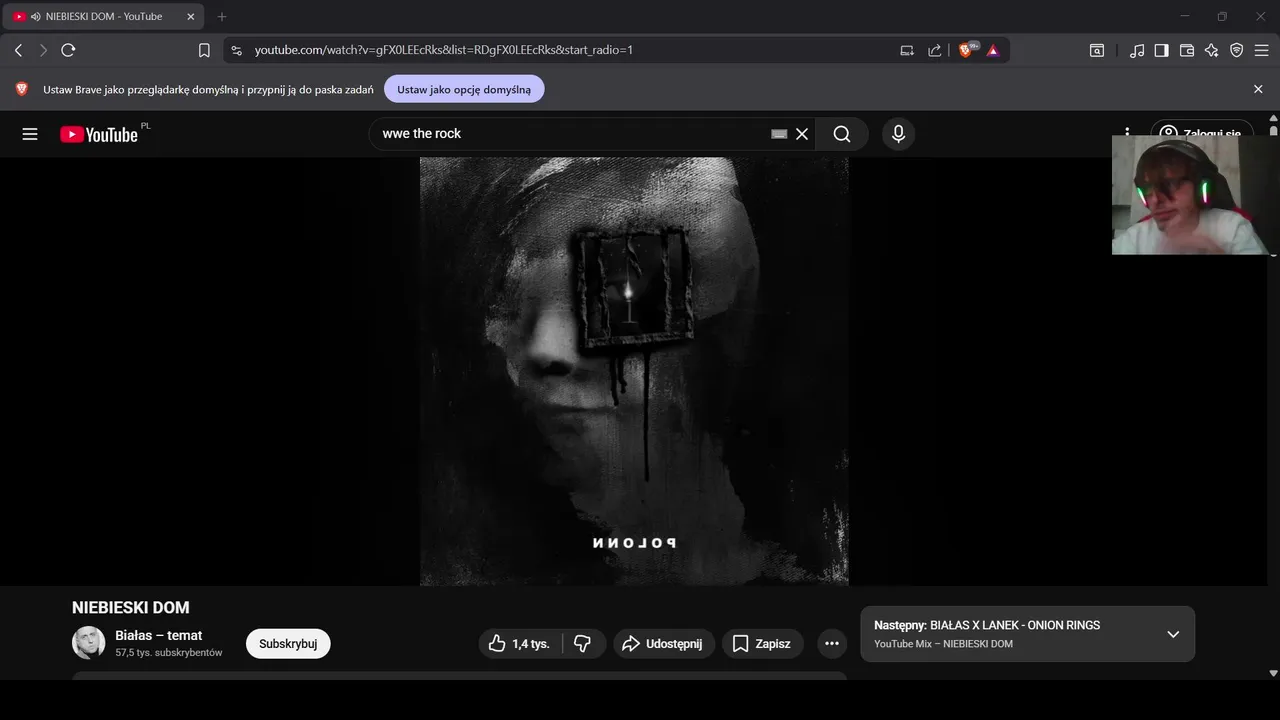The height and width of the screenshot is (720, 1280).
Task: Submit search with magnifier button
Action: (x=842, y=134)
